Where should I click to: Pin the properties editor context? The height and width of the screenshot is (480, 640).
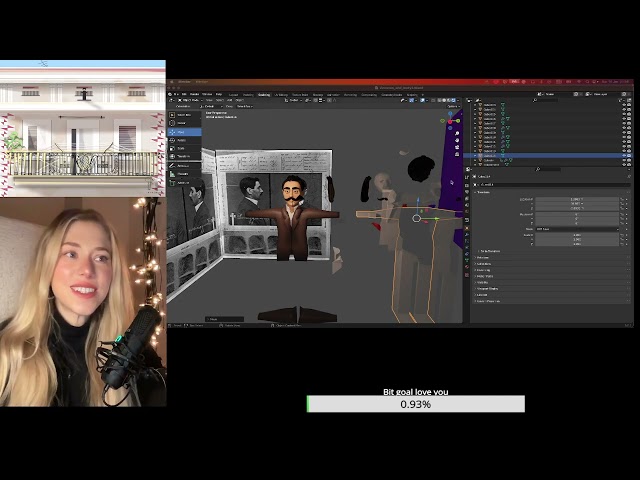point(629,176)
